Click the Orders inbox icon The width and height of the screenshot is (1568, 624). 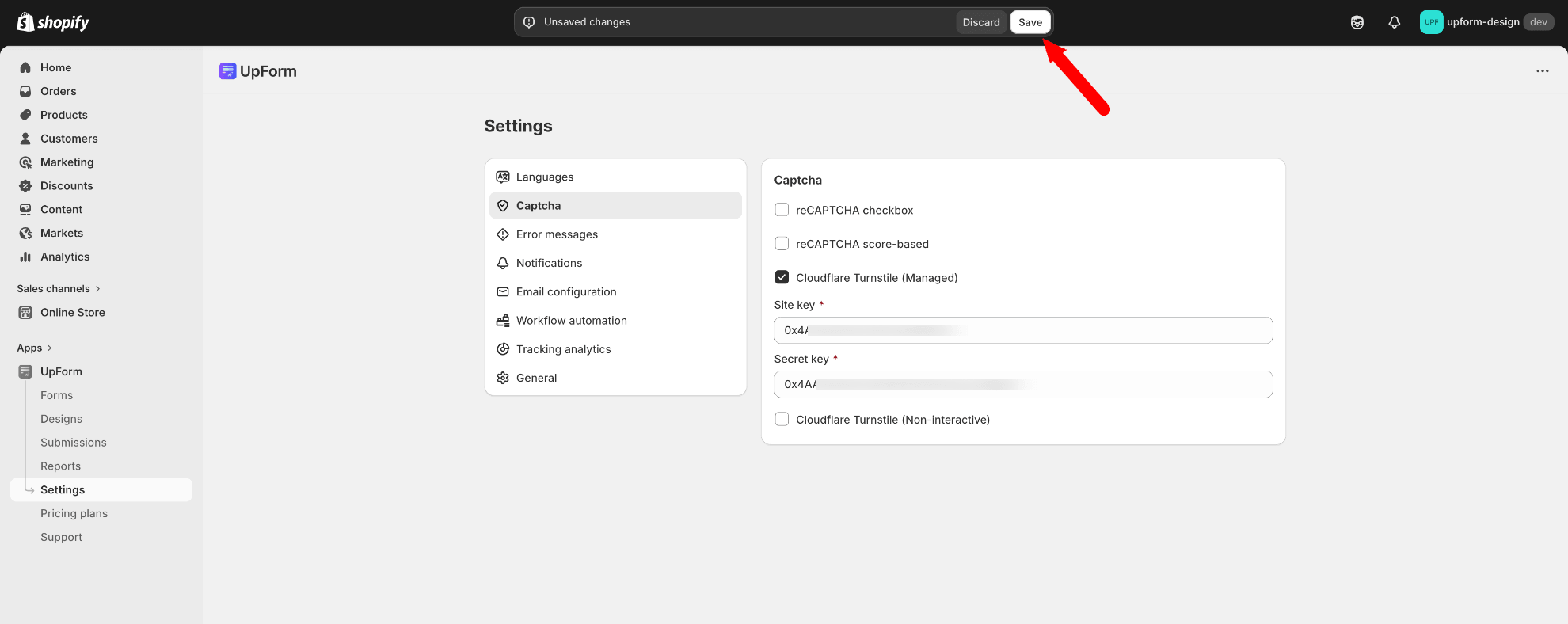(x=25, y=91)
